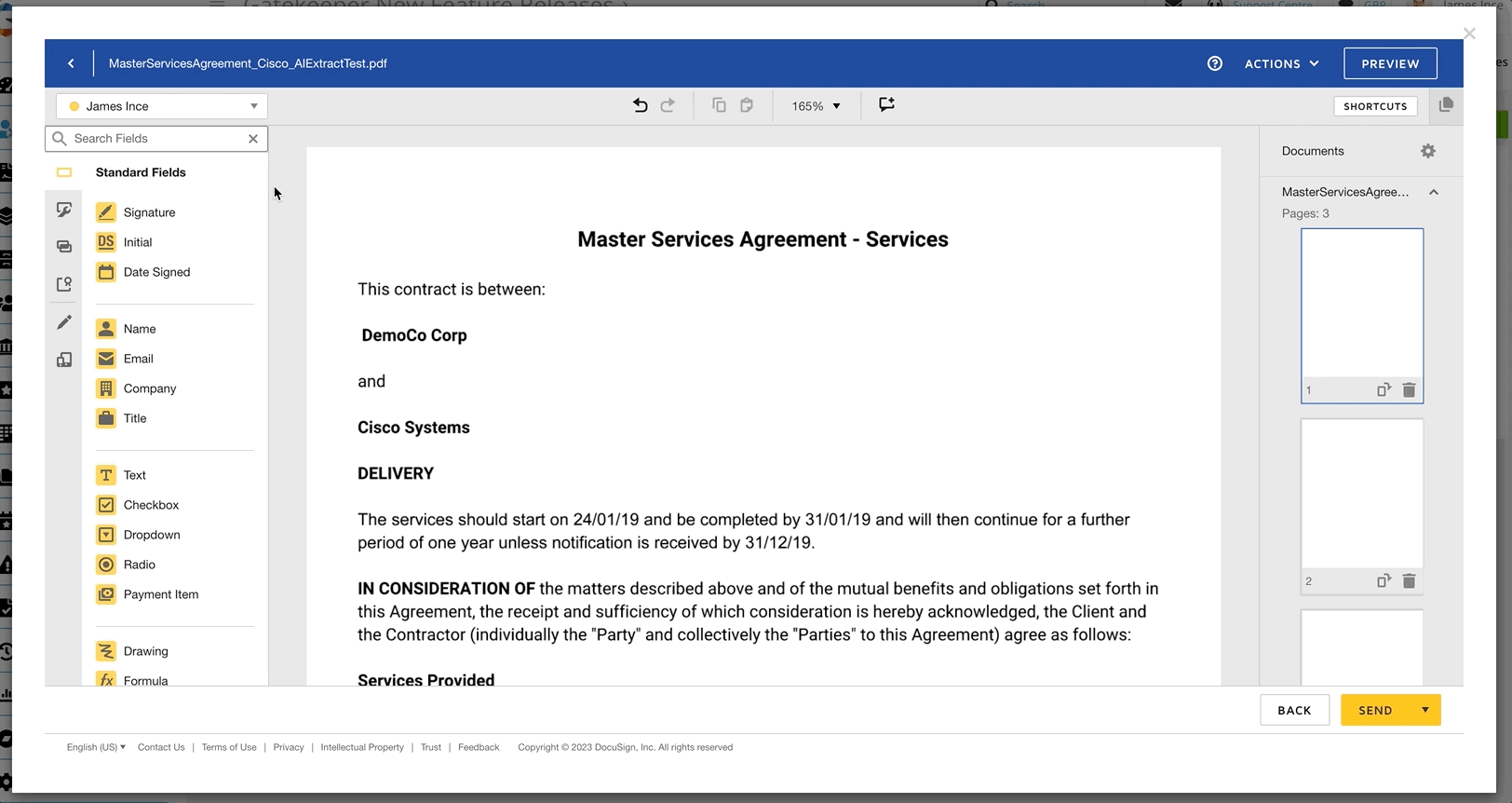Open the Intellectual Property link

point(362,747)
